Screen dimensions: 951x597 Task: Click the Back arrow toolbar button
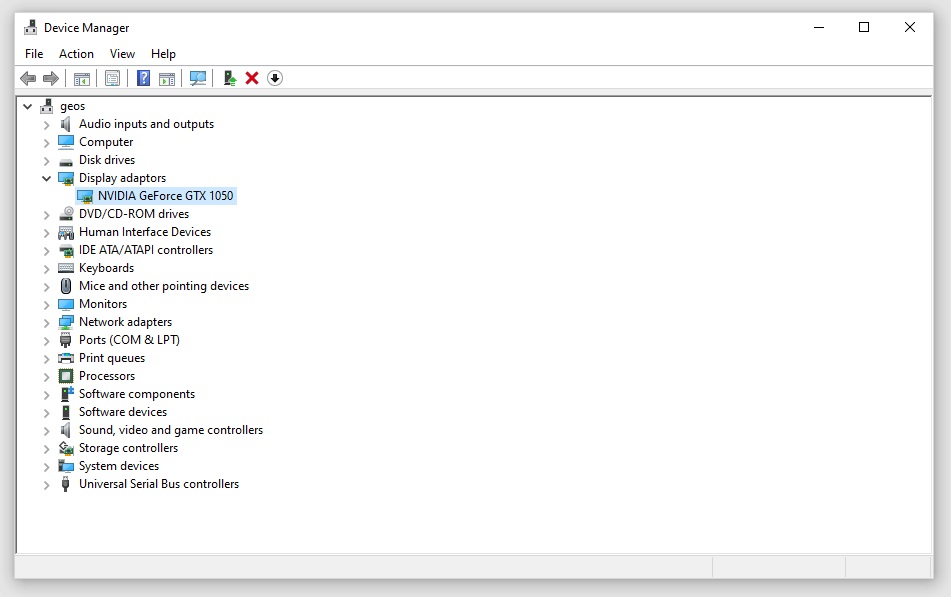tap(28, 78)
